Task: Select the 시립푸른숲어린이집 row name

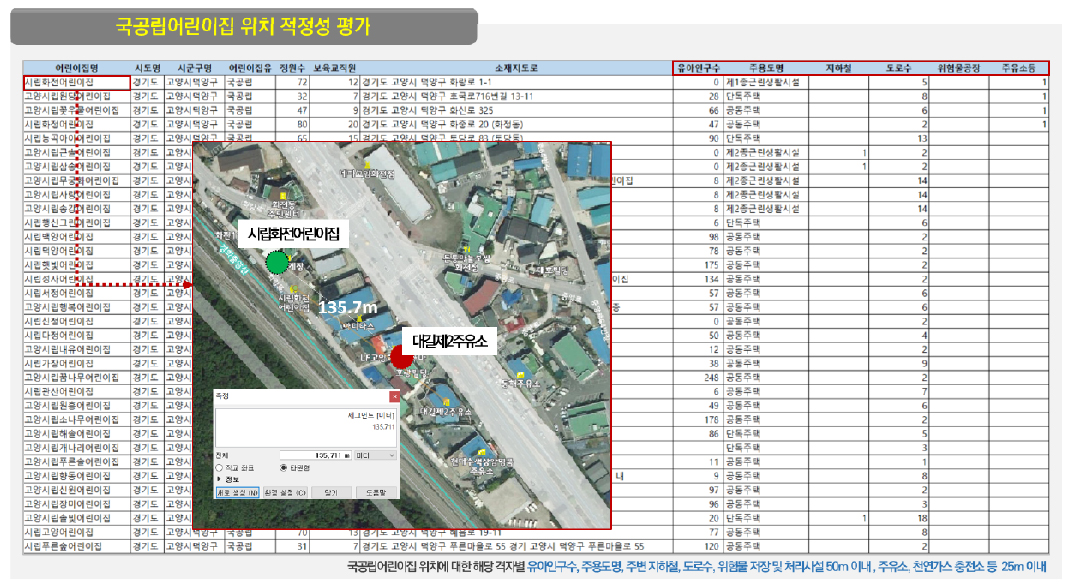Action: coord(76,546)
